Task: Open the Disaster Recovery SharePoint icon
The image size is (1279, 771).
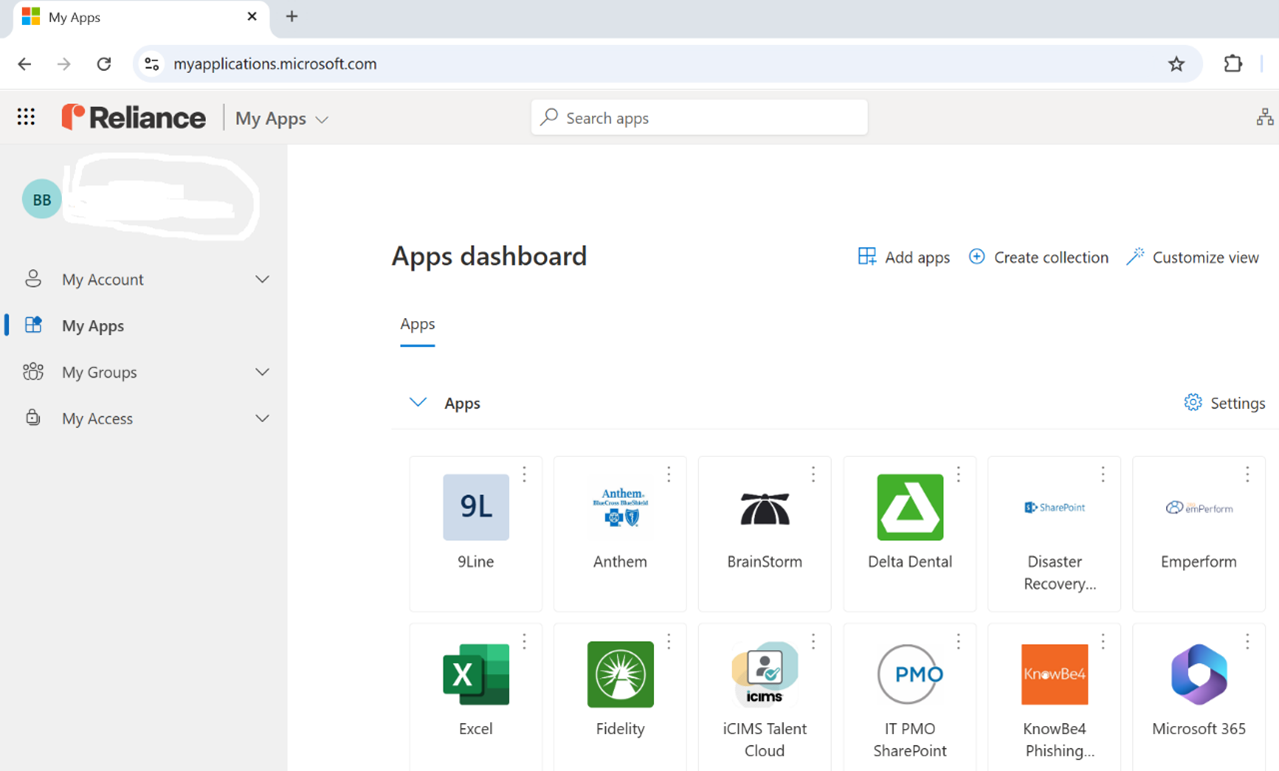Action: 1054,507
